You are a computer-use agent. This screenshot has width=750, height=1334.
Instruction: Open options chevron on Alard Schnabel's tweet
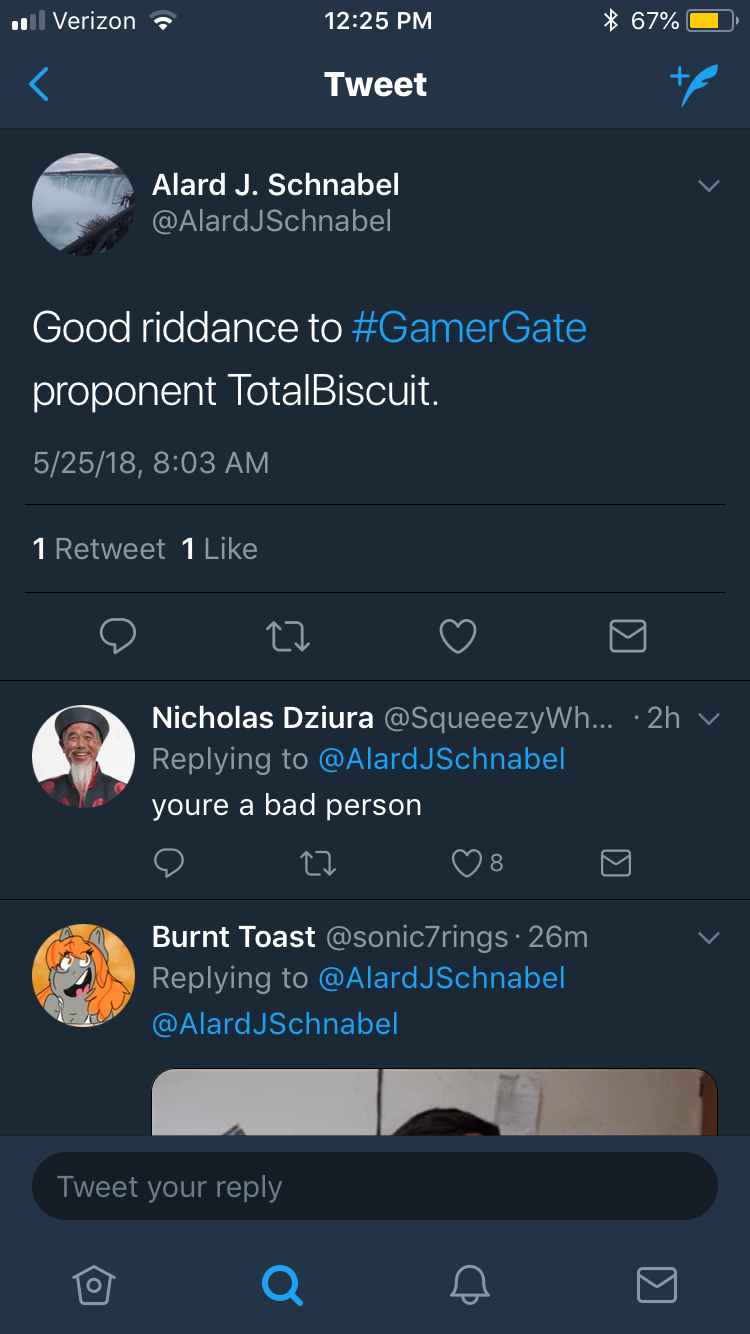click(708, 186)
